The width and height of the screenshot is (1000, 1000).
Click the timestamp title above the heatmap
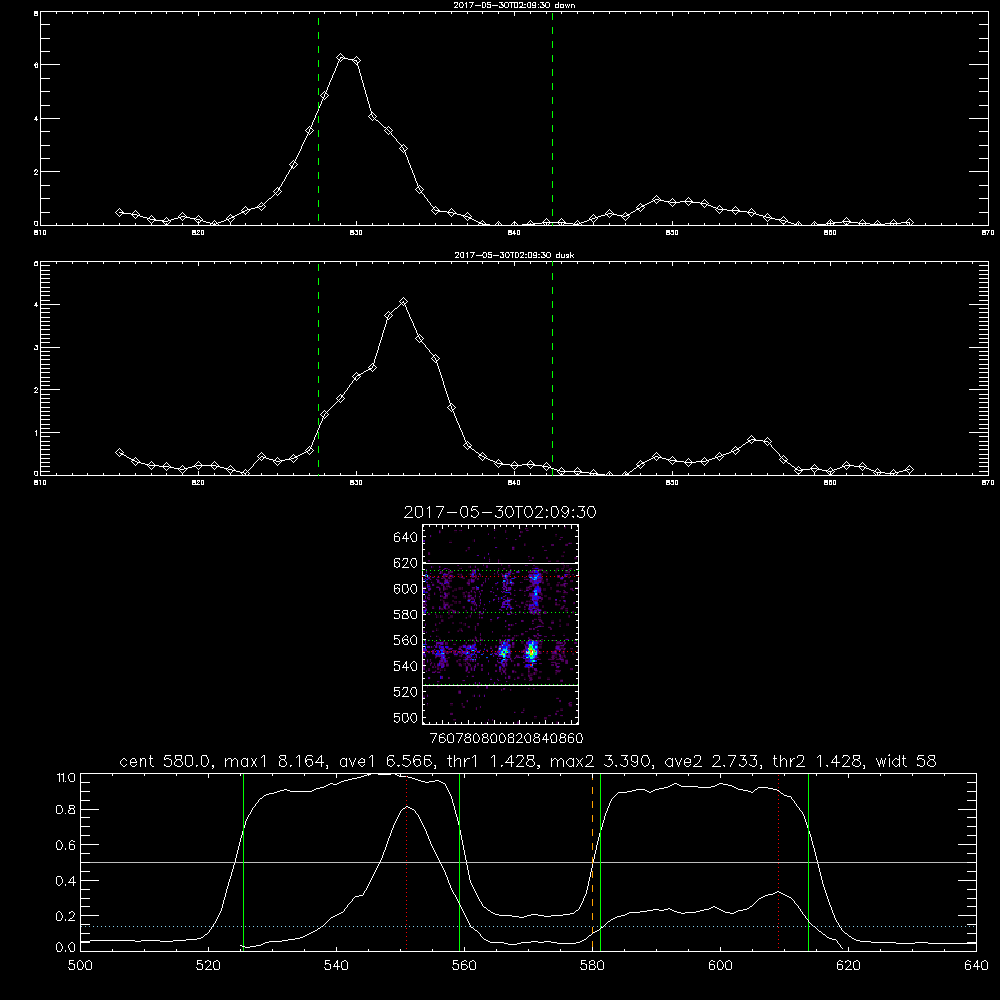(500, 512)
